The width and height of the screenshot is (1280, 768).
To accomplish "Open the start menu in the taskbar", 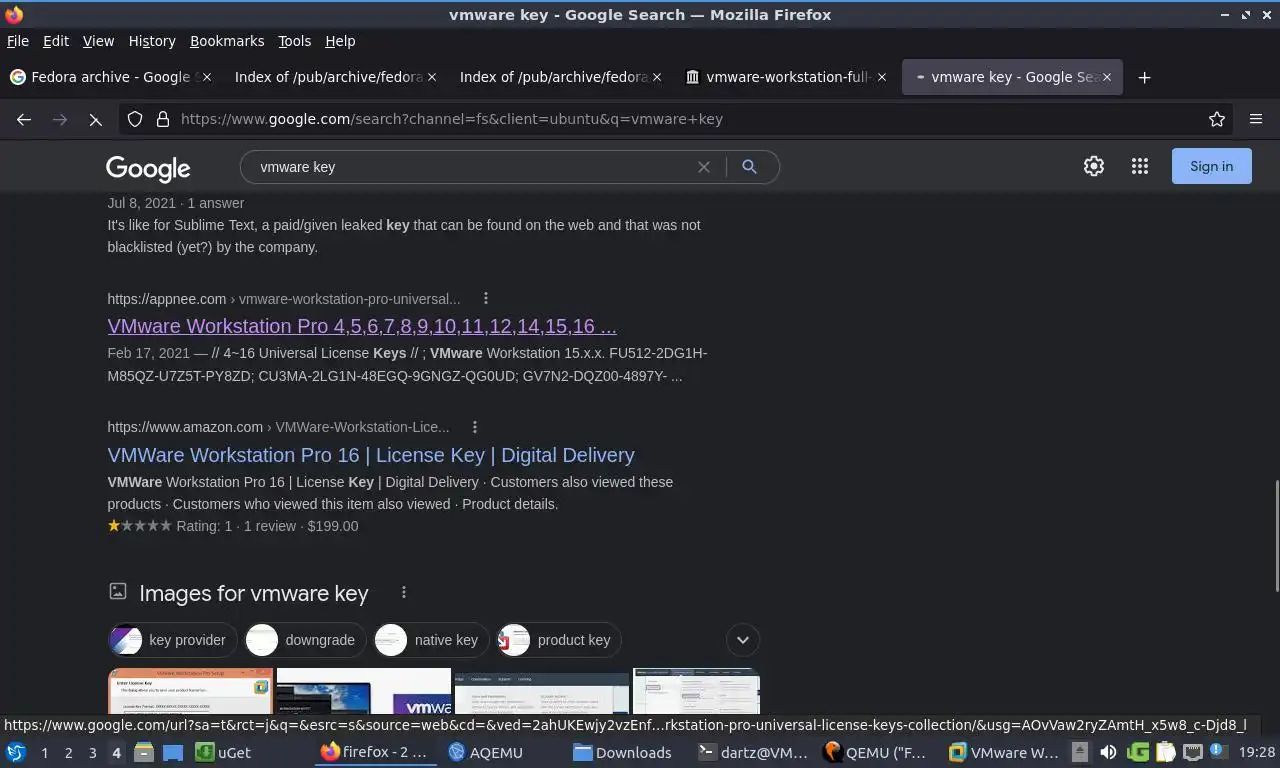I will tap(16, 752).
